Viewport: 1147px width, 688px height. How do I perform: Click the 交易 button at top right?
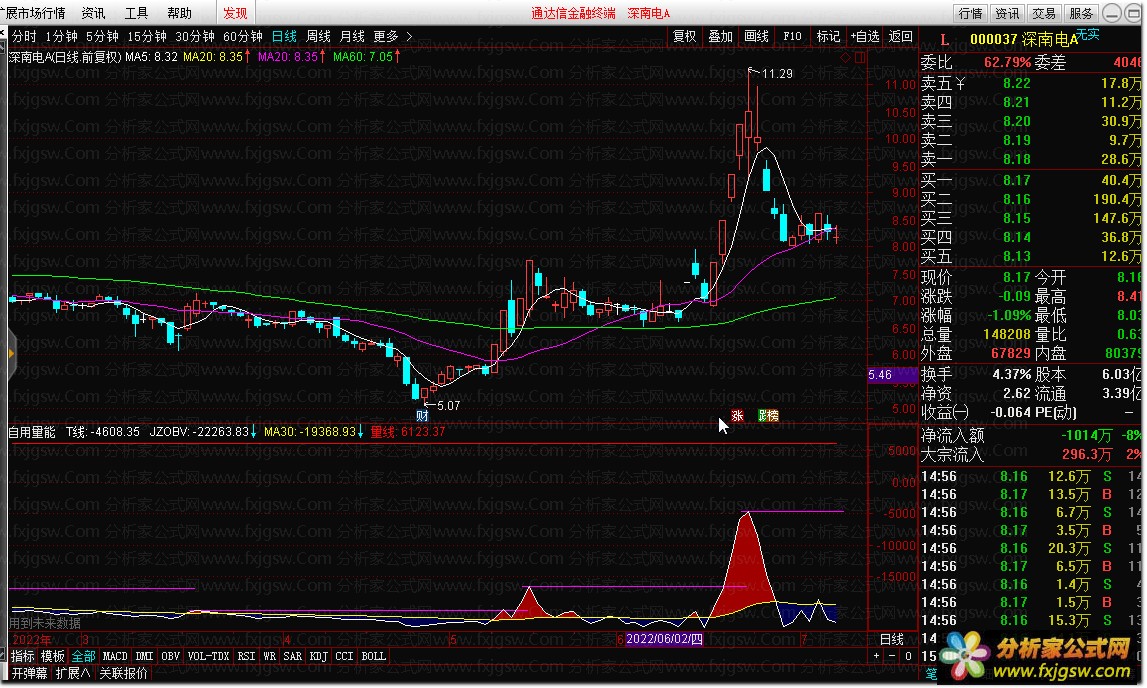[x=1044, y=13]
